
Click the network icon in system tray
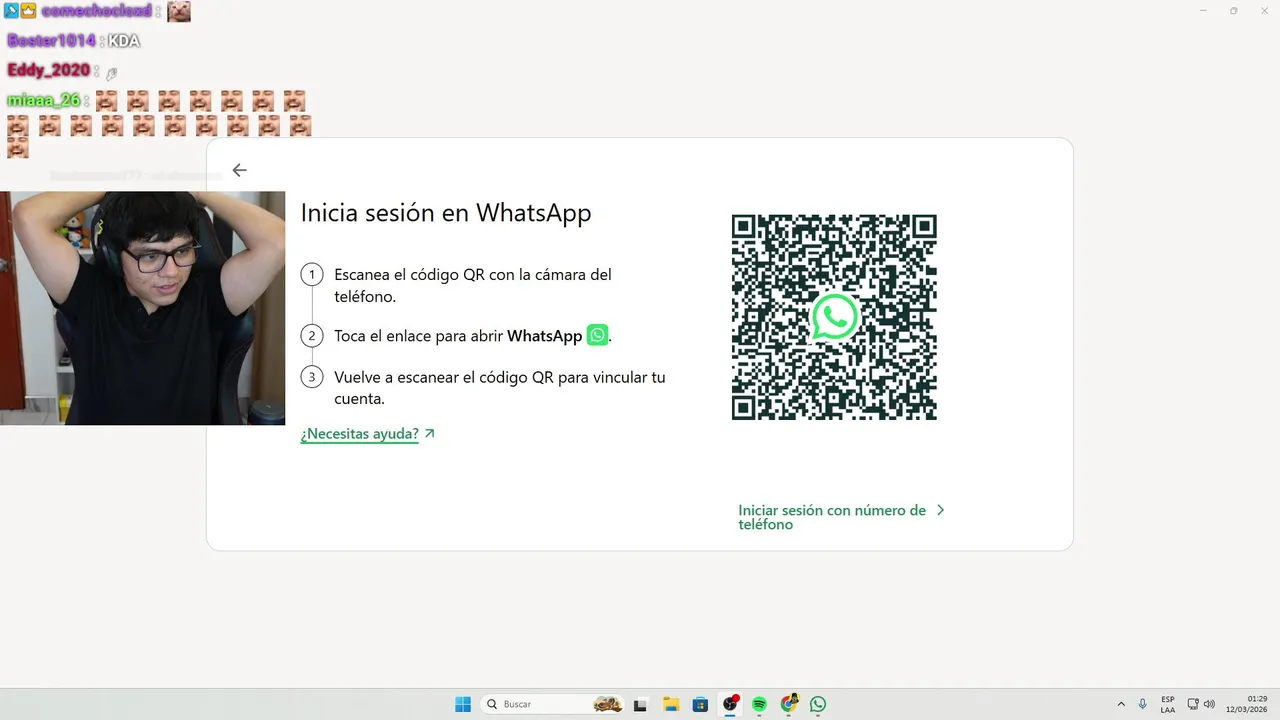[x=1193, y=704]
